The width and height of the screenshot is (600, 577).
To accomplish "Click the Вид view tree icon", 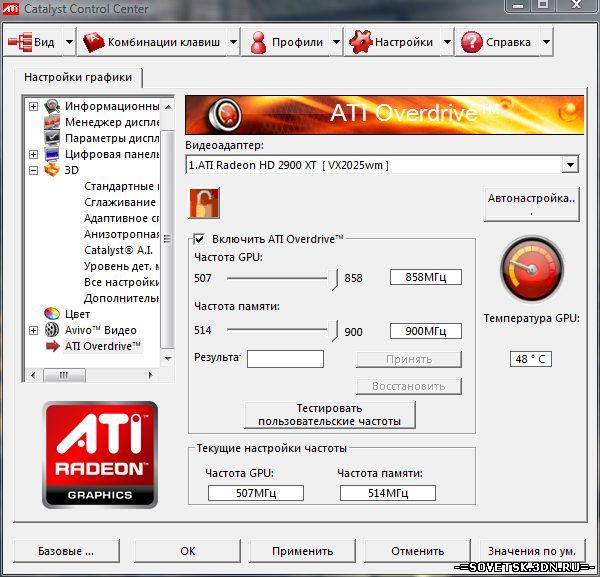I will click(20, 42).
